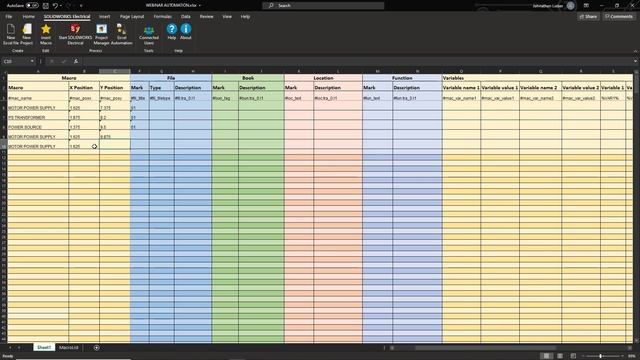Select the 'Variable value 2' header cell
Screen dimensions: 640x360
click(580, 87)
